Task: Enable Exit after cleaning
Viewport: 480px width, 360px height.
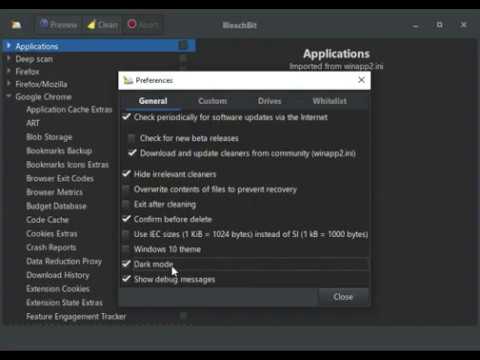Action: click(126, 204)
